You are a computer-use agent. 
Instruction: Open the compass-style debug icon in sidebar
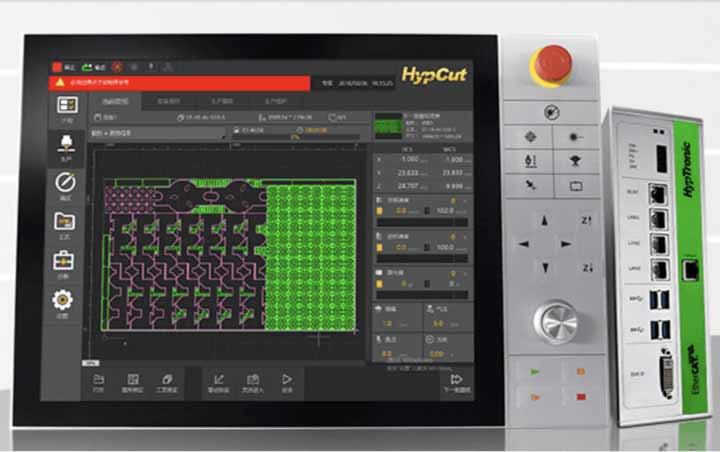click(66, 182)
